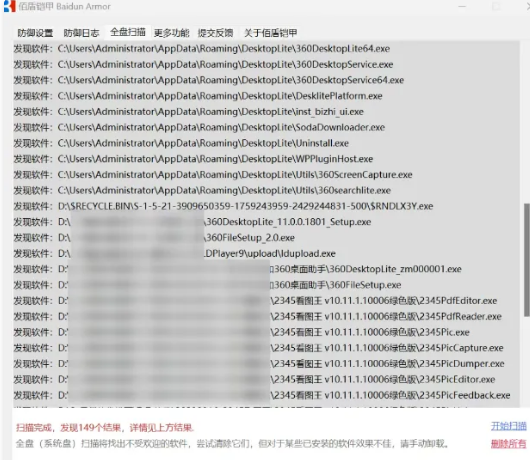Select the 全盘扫描 tab
This screenshot has height=460, width=530.
(x=128, y=32)
